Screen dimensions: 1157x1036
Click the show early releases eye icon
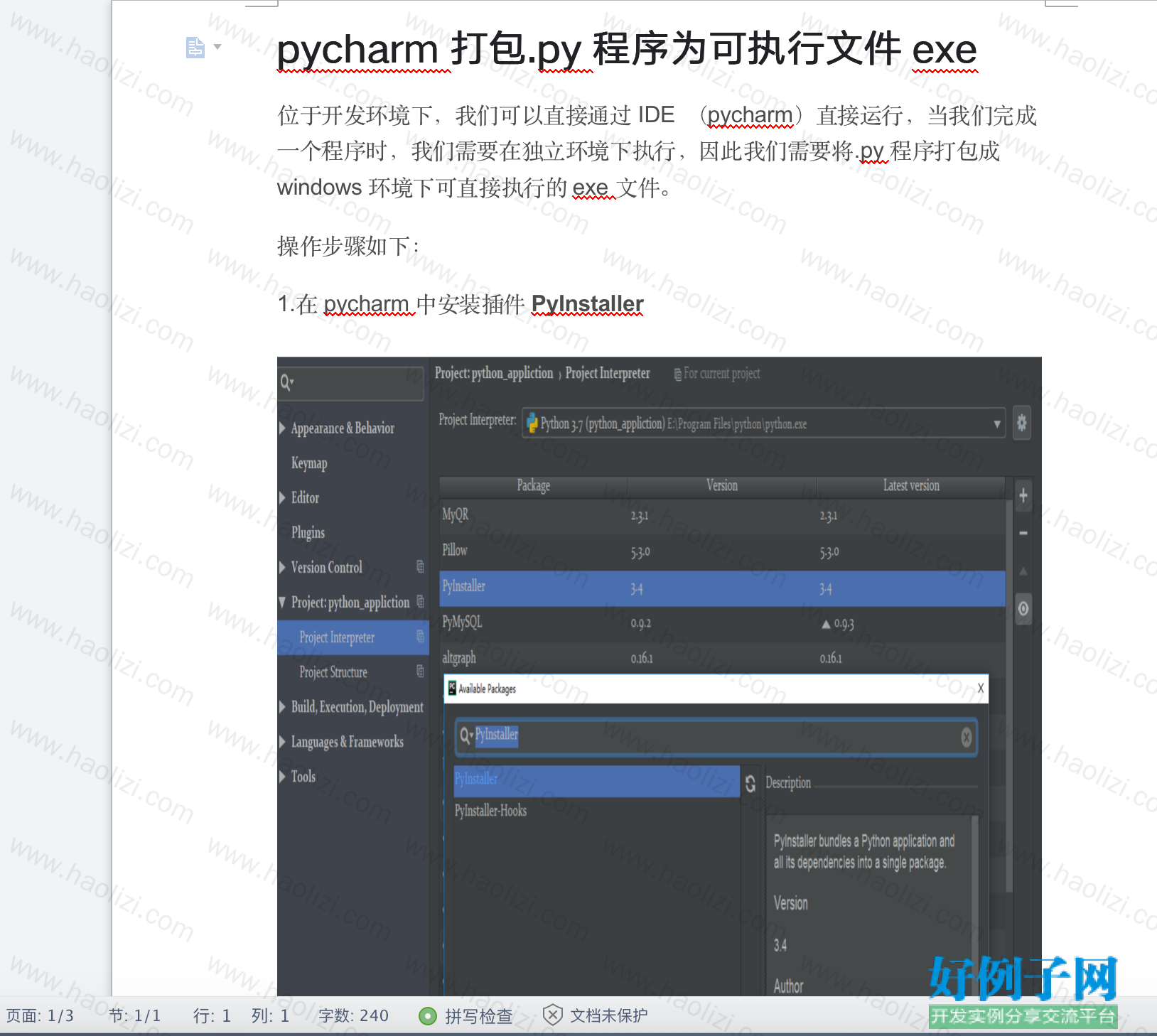pyautogui.click(x=1023, y=608)
